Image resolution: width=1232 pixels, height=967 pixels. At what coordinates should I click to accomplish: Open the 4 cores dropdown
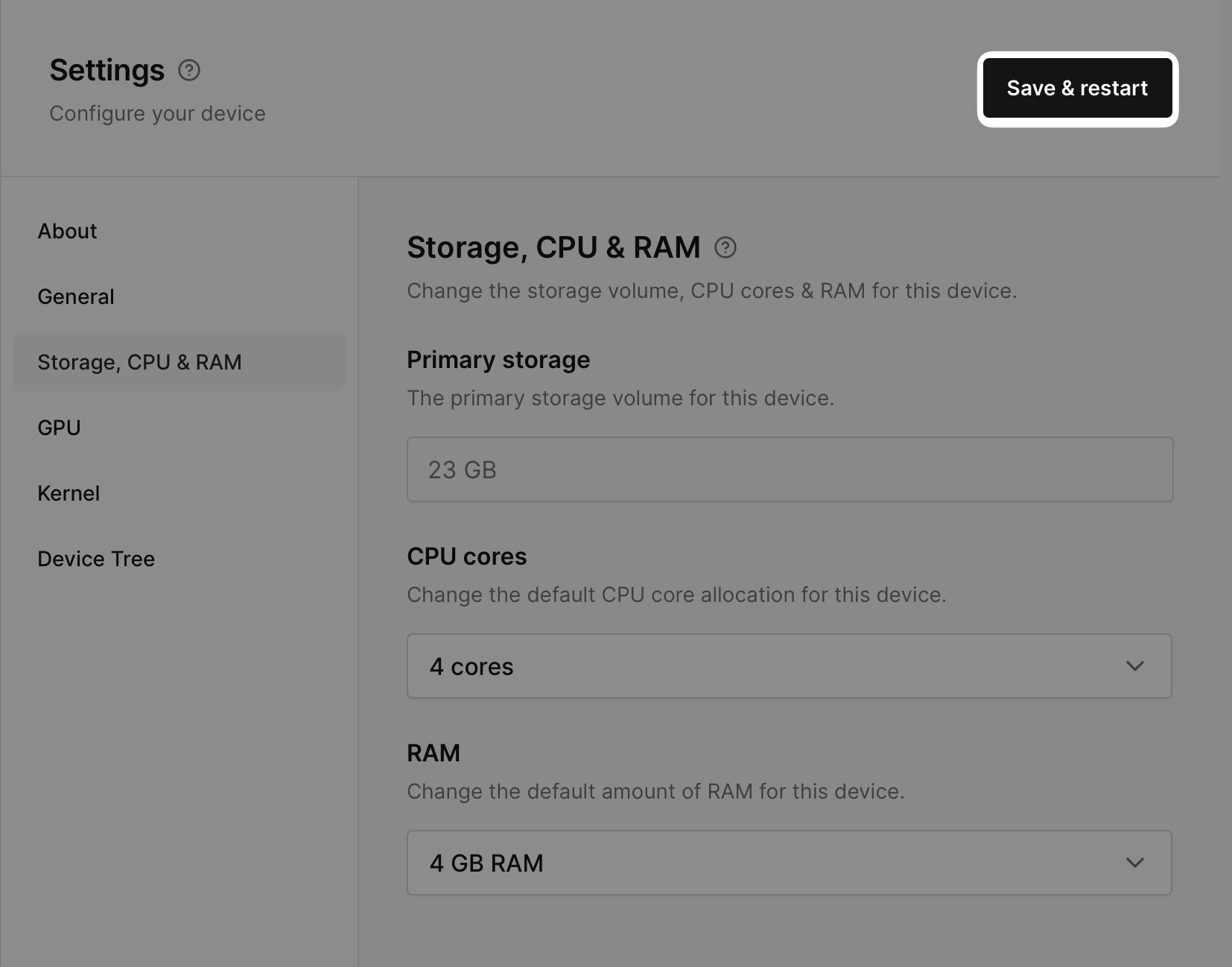(x=789, y=666)
